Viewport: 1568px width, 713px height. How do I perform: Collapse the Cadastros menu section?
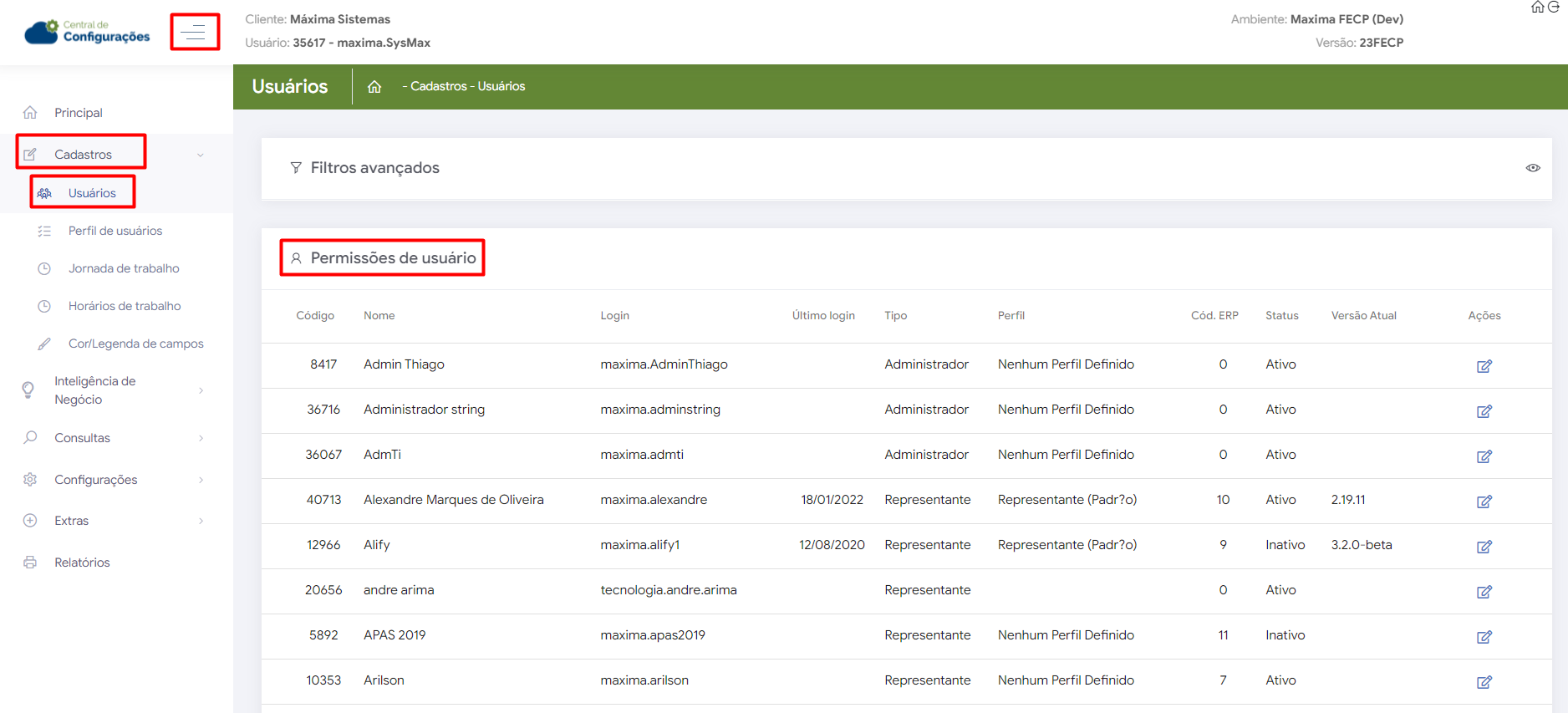[x=201, y=155]
